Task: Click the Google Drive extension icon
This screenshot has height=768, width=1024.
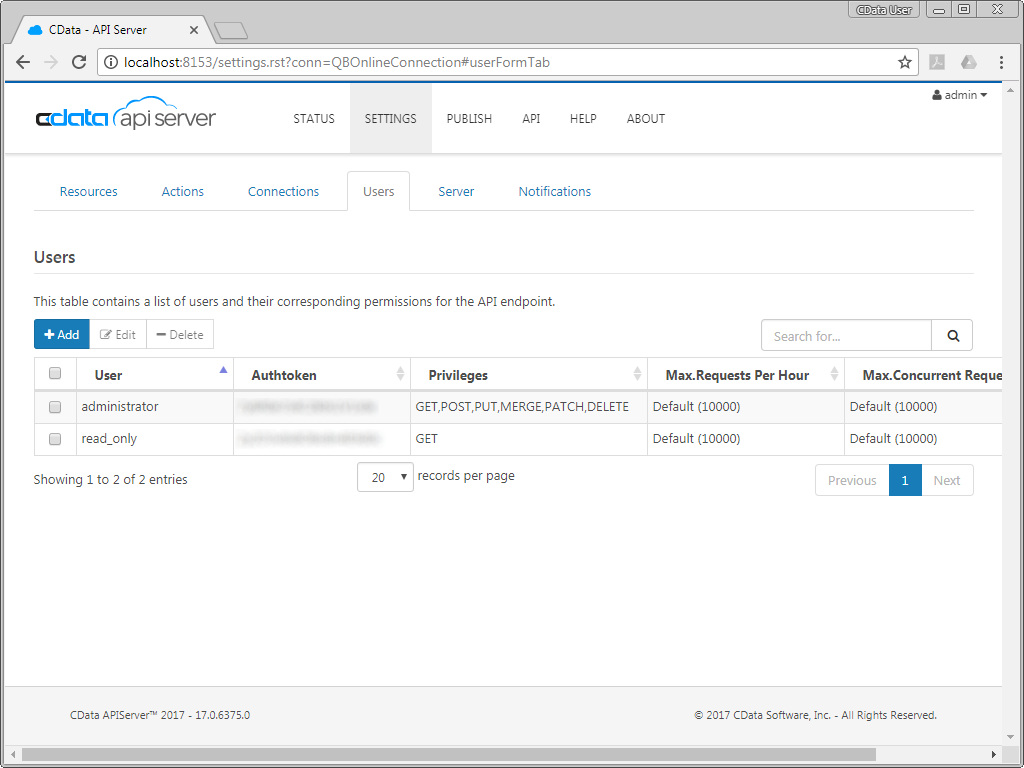Action: 968,62
